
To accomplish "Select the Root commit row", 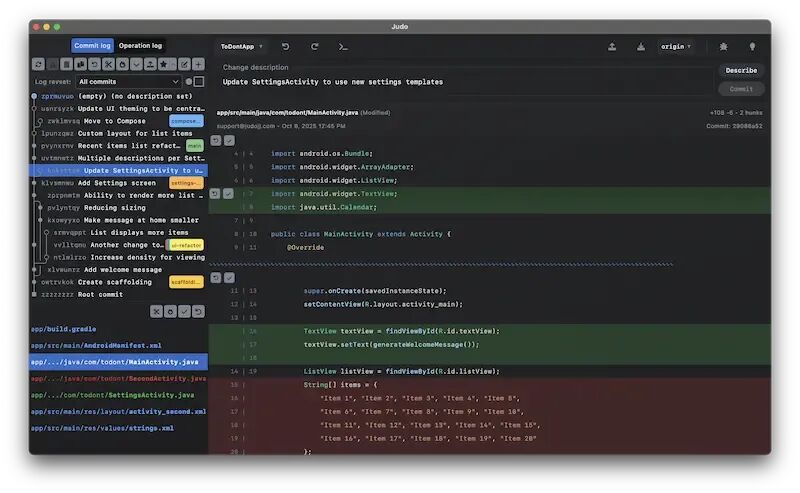I will click(119, 294).
